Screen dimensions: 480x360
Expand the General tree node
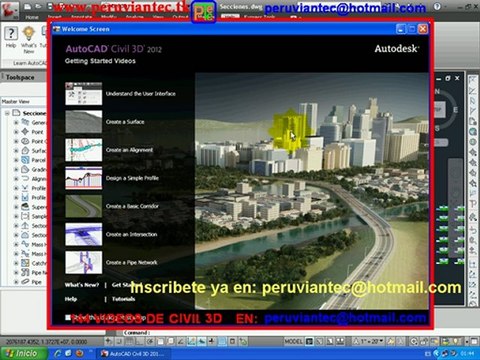point(16,122)
